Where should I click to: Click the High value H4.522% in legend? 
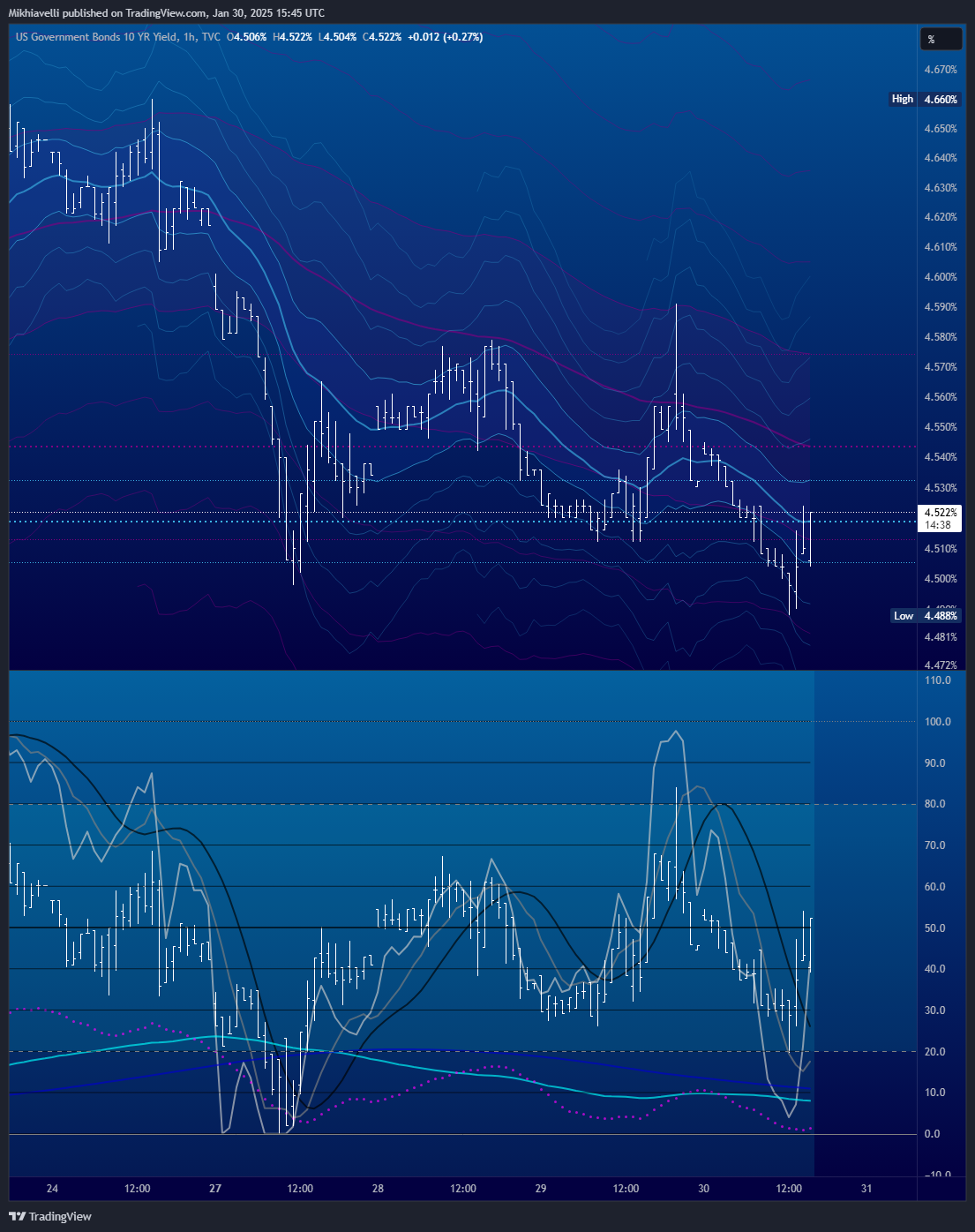[292, 37]
